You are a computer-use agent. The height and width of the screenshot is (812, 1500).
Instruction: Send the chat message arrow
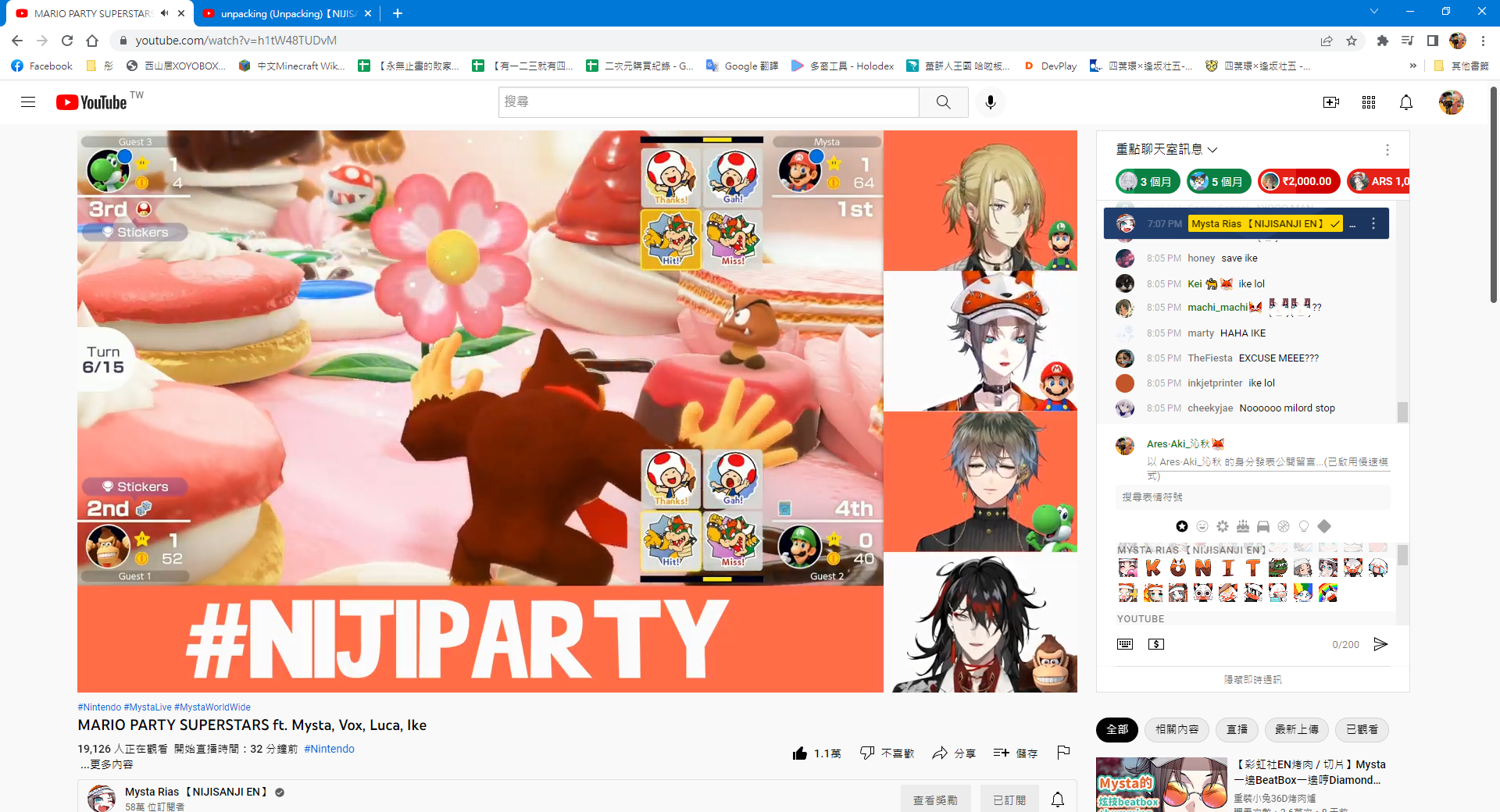(x=1380, y=644)
